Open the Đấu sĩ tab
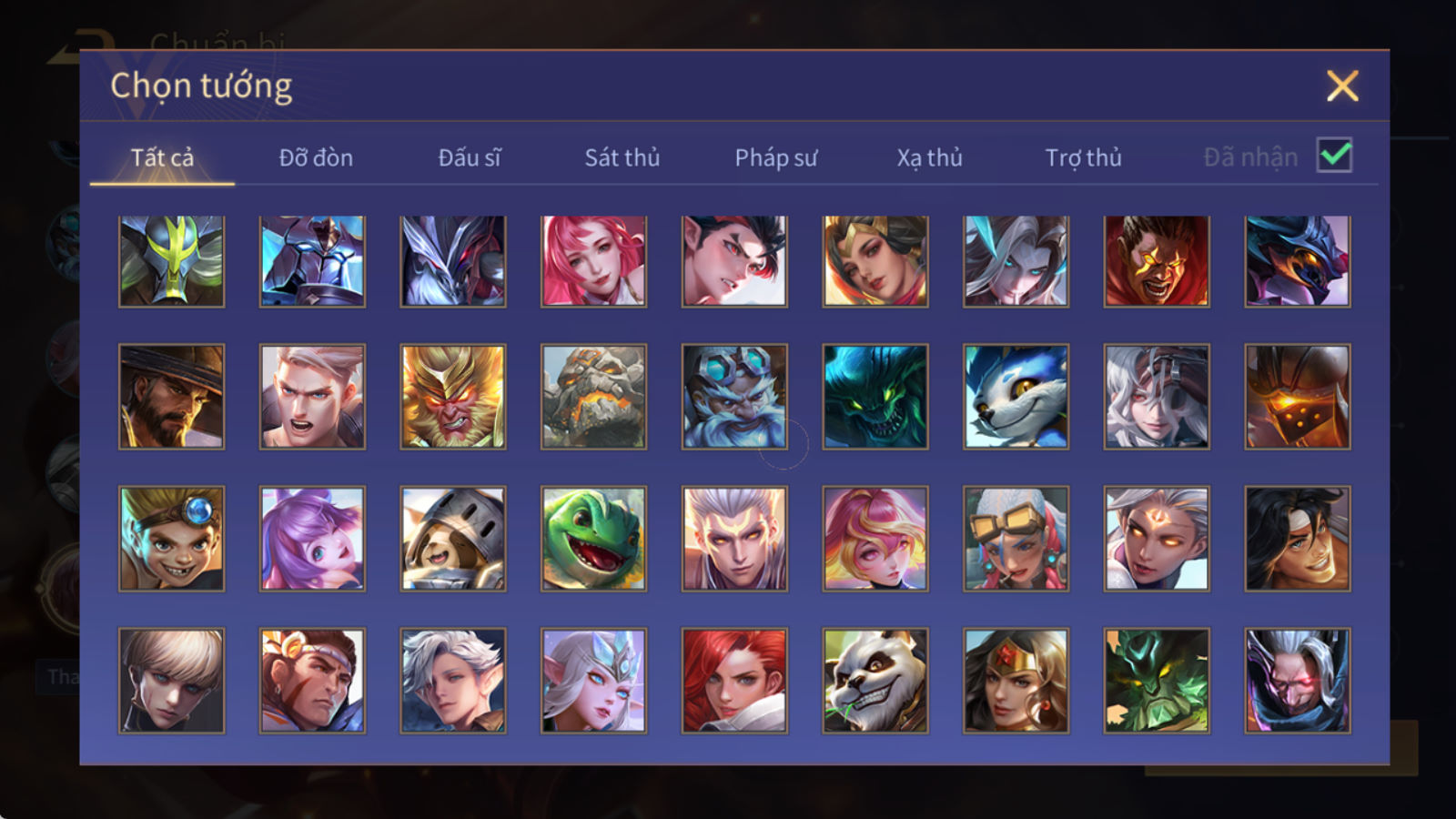Screen dimensions: 1456x819 pyautogui.click(x=469, y=157)
